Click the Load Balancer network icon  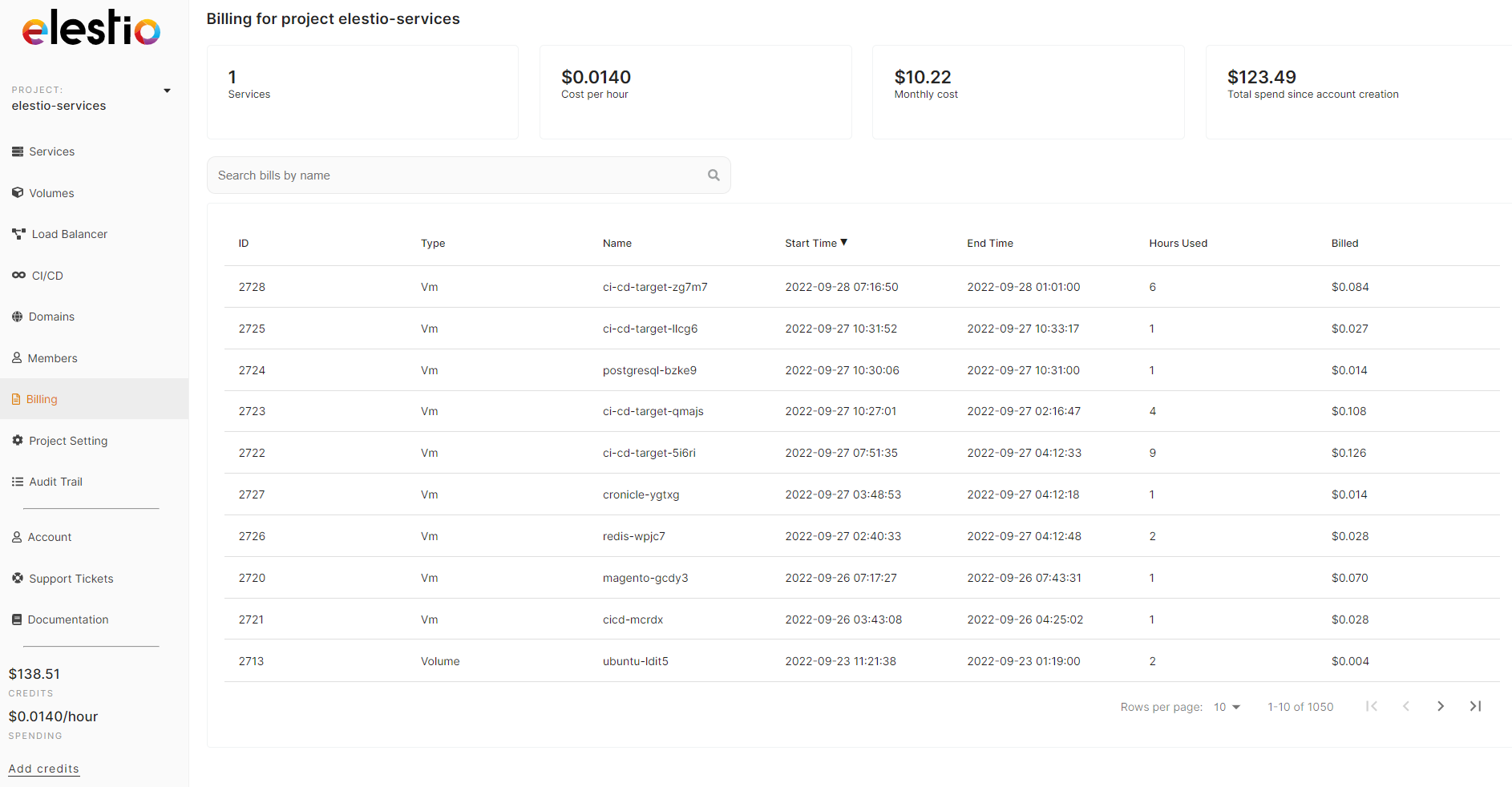click(18, 234)
